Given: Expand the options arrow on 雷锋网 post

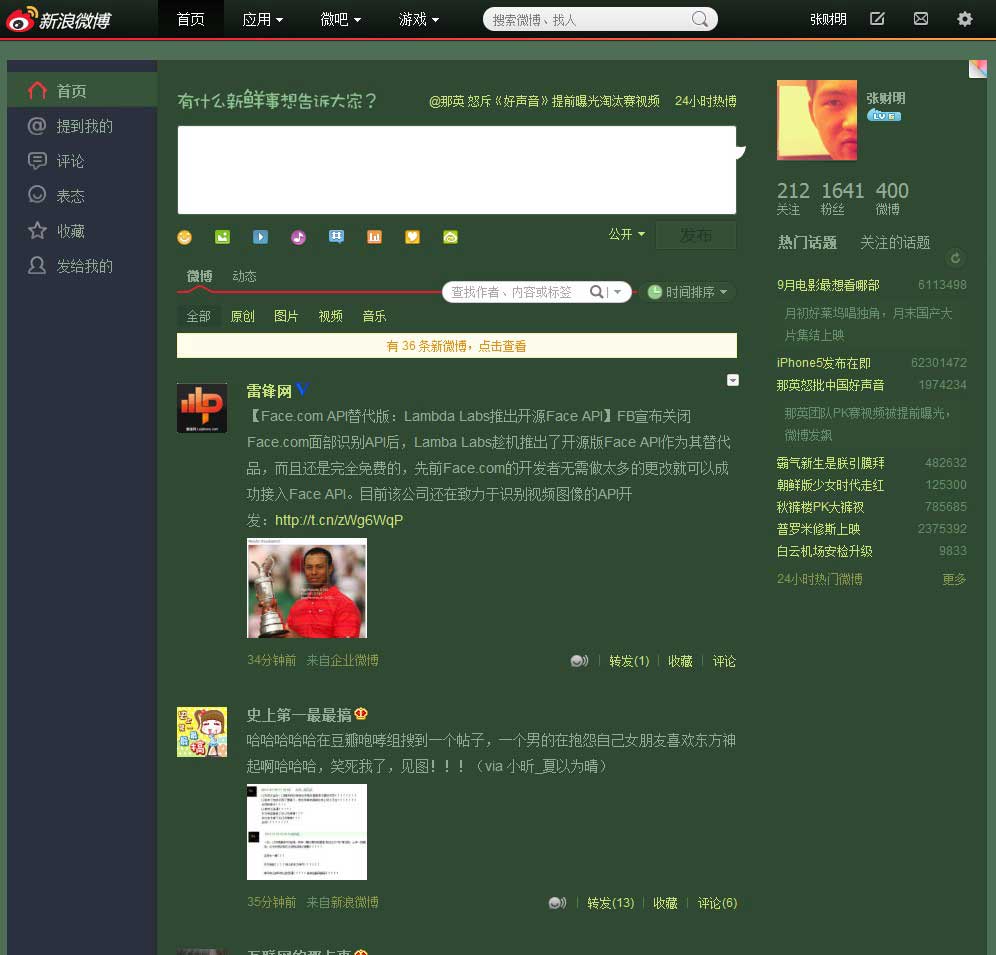Looking at the screenshot, I should pyautogui.click(x=733, y=380).
